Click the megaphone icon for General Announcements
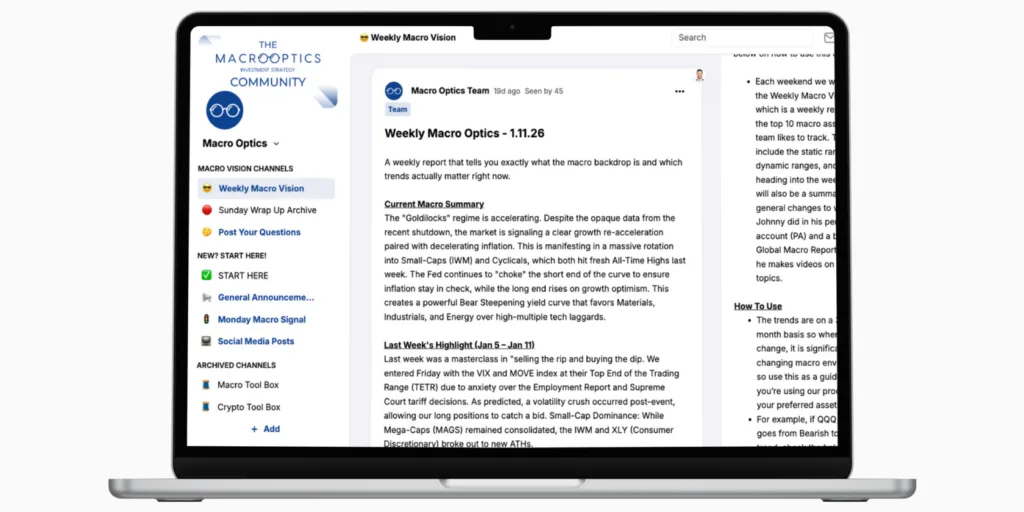Screen dimensions: 1024x512 click(x=206, y=297)
